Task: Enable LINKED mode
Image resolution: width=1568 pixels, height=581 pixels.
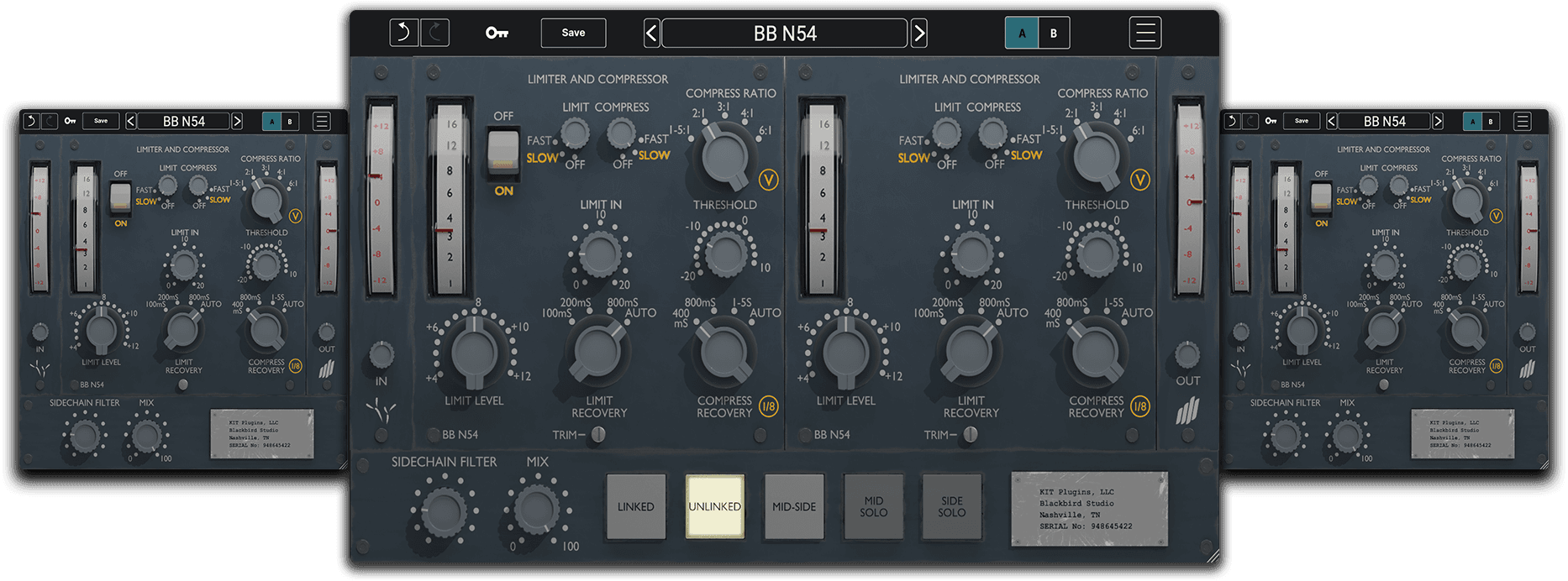Action: 636,506
